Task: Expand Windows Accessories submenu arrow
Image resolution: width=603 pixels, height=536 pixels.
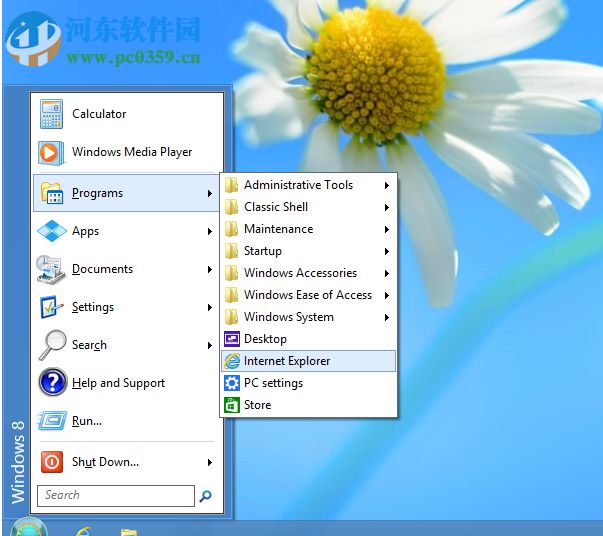Action: [x=387, y=273]
